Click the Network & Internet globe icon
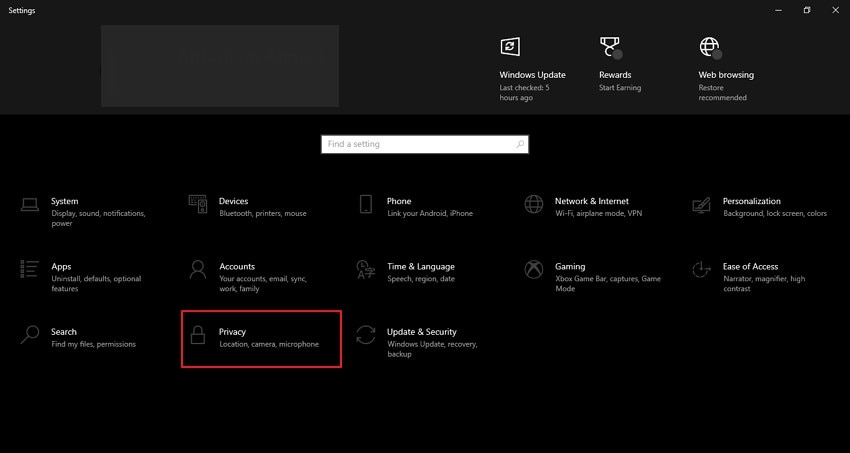Viewport: 850px width, 453px height. pos(534,204)
